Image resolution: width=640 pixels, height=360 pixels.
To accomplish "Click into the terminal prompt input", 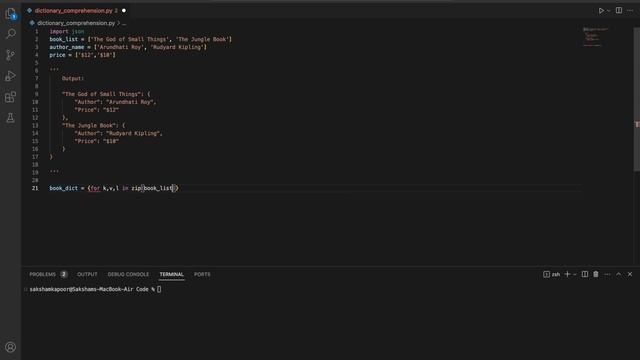I will (159, 289).
